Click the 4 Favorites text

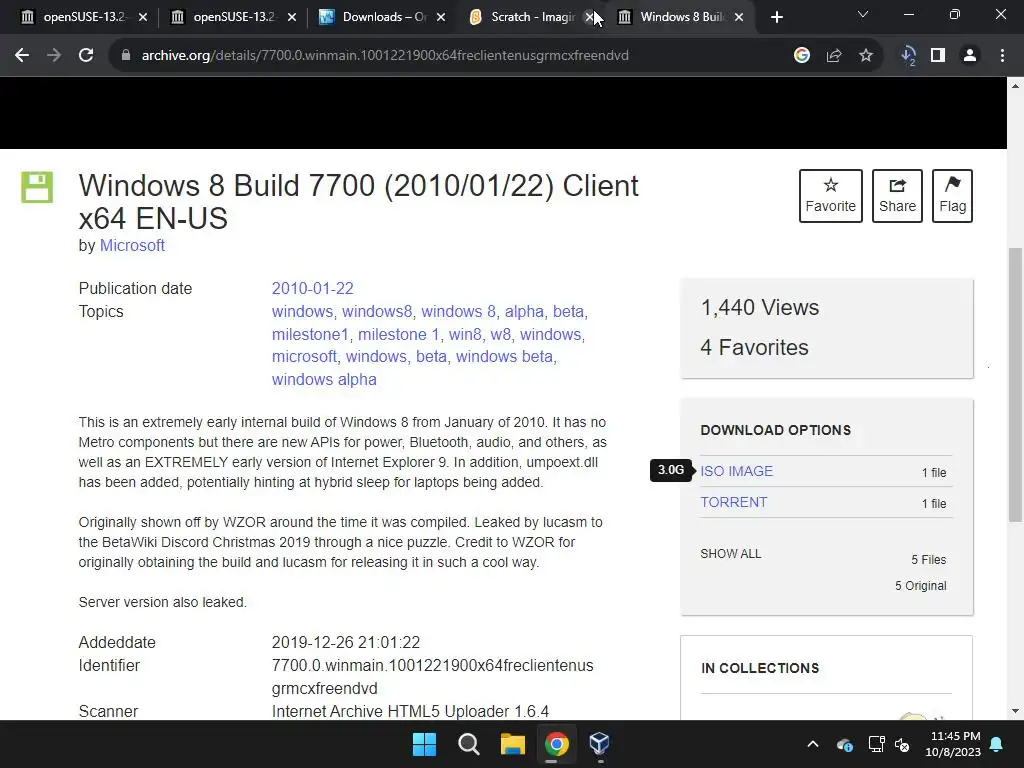754,347
